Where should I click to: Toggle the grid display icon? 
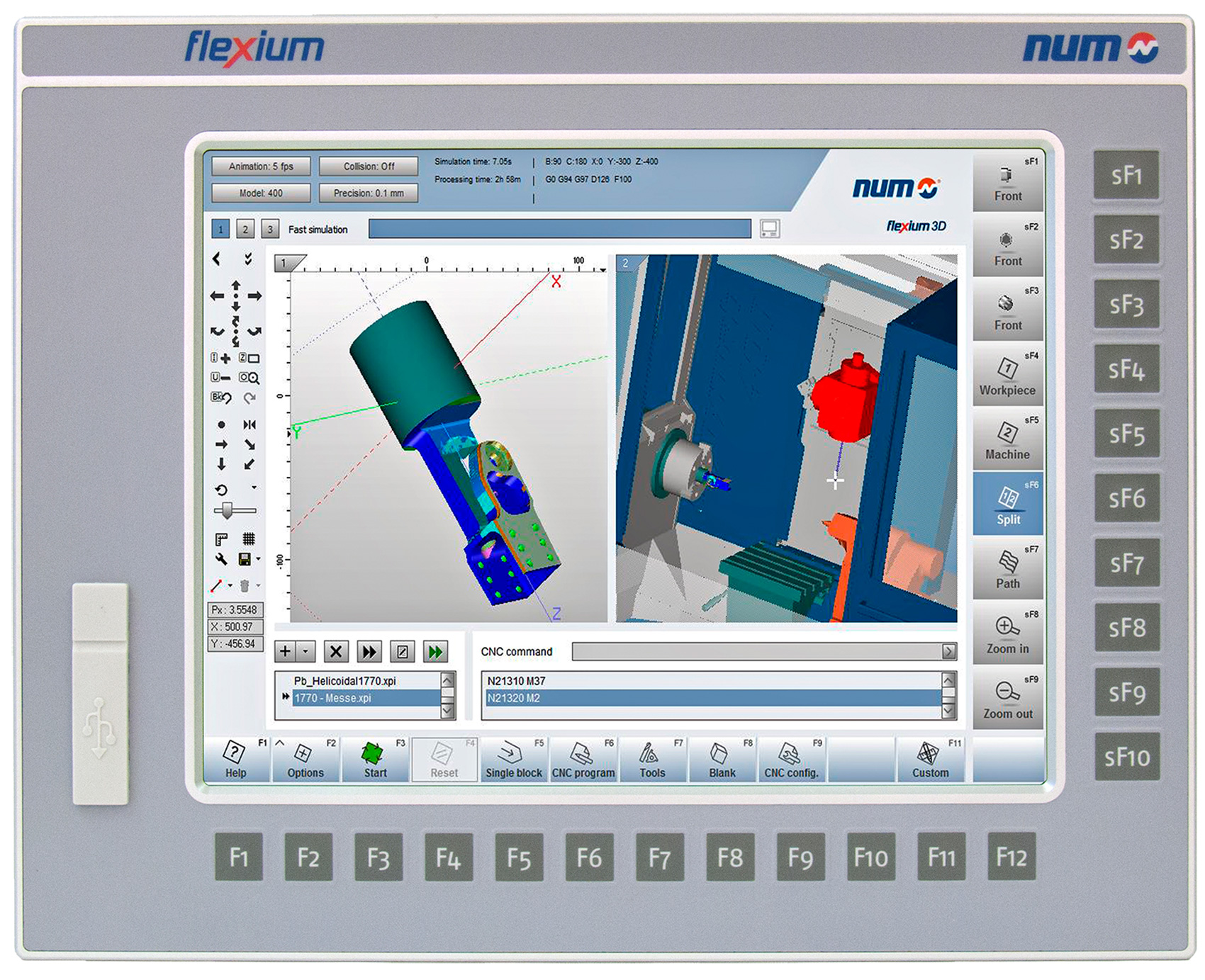tap(250, 539)
